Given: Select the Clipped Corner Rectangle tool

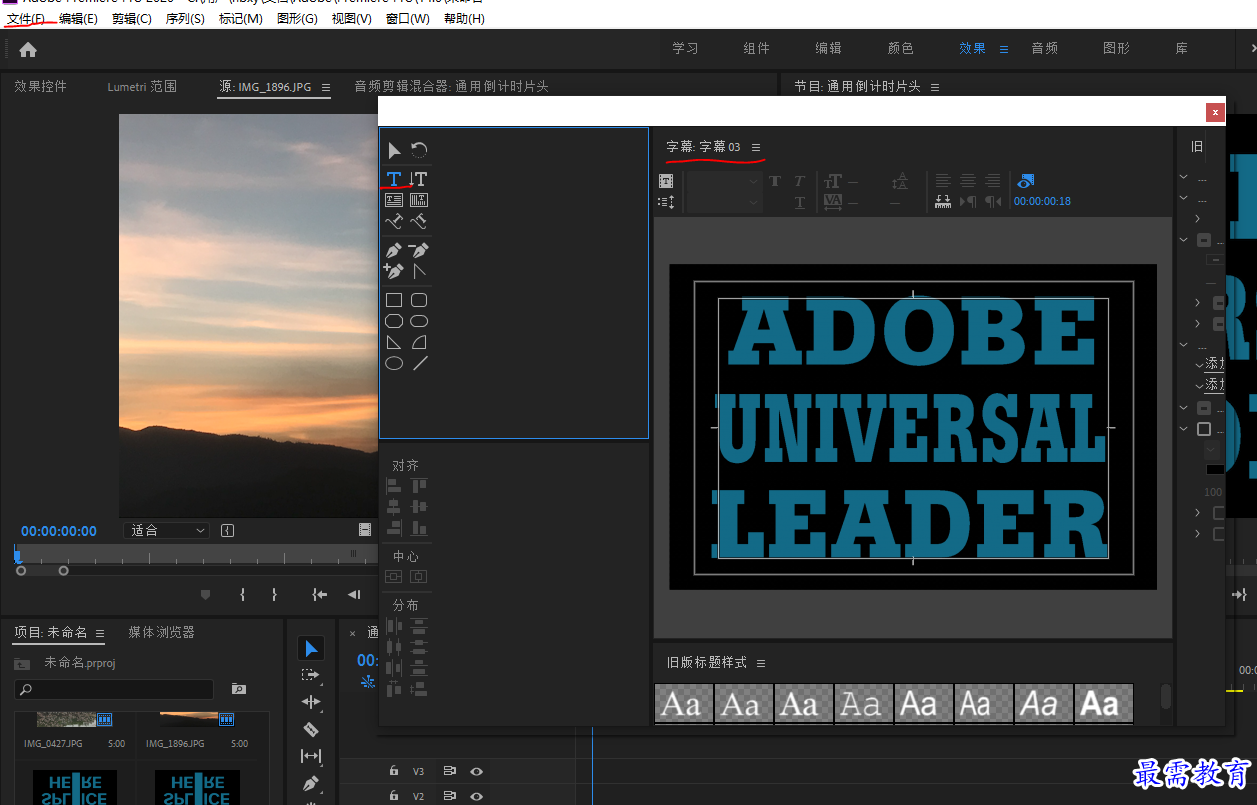Looking at the screenshot, I should [394, 321].
